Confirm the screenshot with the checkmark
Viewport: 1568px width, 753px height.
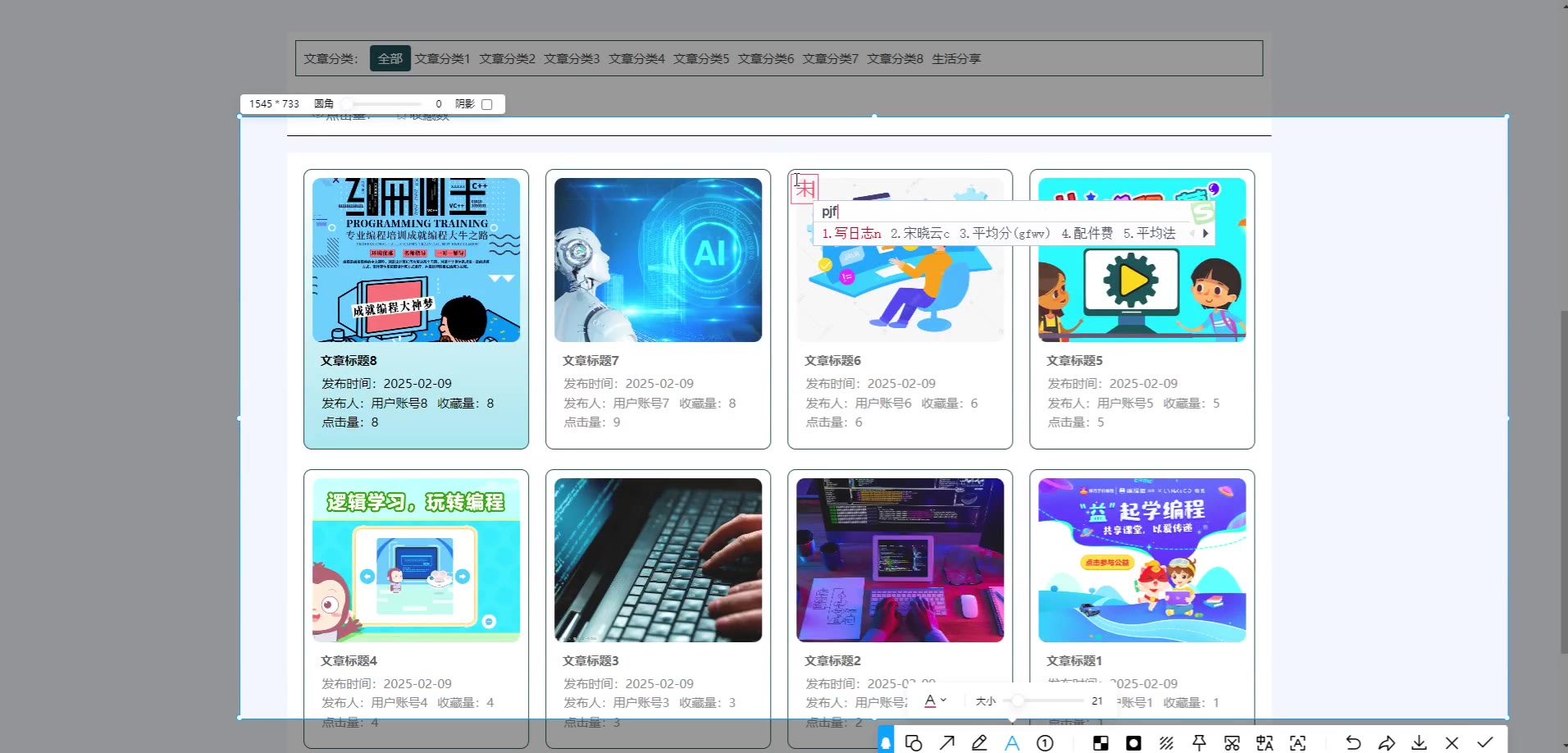pyautogui.click(x=1484, y=743)
